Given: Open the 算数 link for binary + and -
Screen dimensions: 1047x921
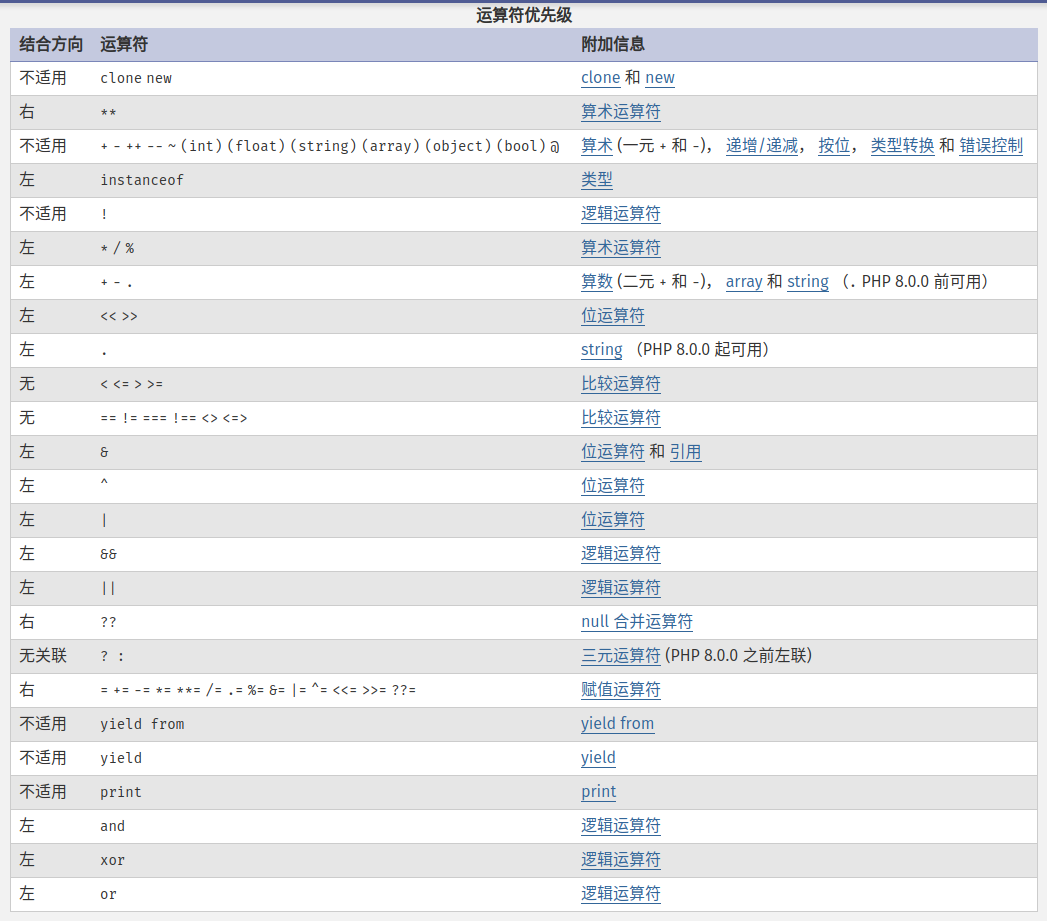Looking at the screenshot, I should (x=596, y=282).
